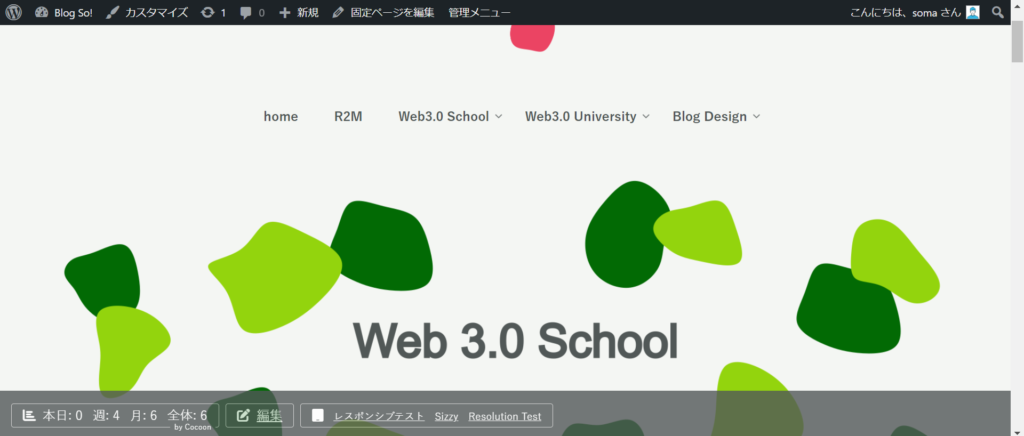1024x436 pixels.
Task: Open the Blog So! dashboard icon
Action: click(41, 12)
